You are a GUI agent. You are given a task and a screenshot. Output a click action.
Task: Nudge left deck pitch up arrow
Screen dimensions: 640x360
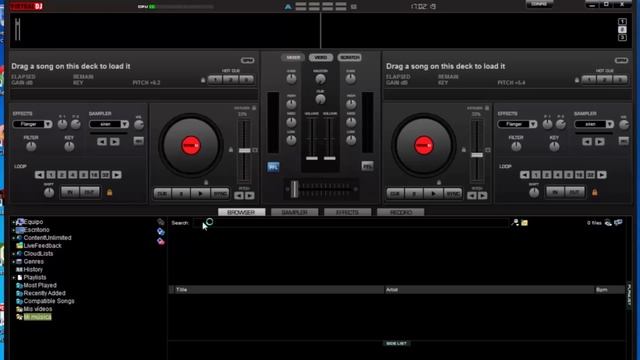[250, 196]
